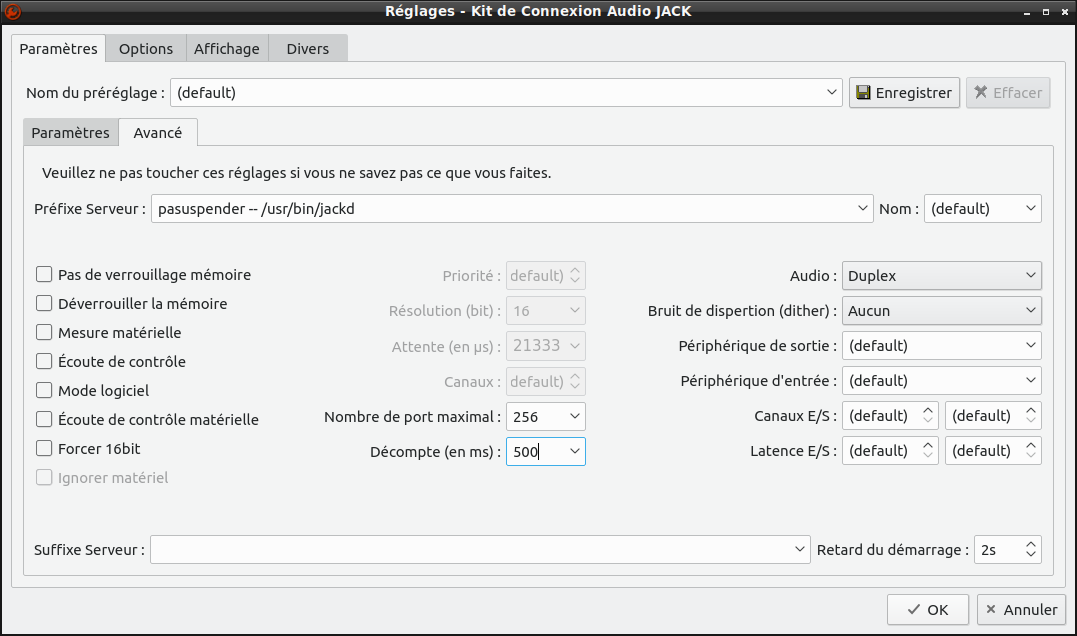Expand the Préfixe Serveur combo box
This screenshot has width=1077, height=636.
pos(863,209)
